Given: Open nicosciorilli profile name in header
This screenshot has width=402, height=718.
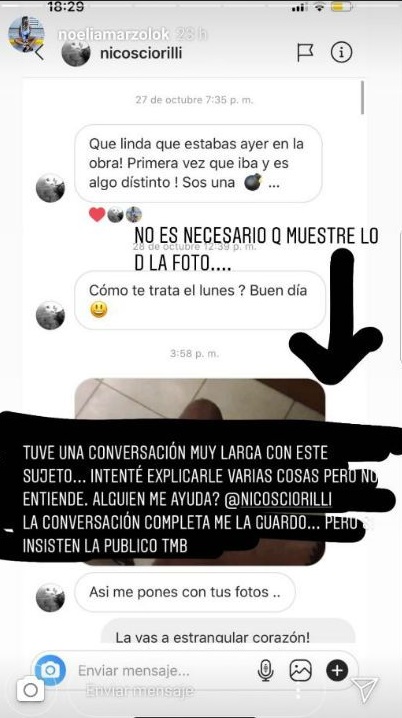Looking at the screenshot, I should click(141, 53).
